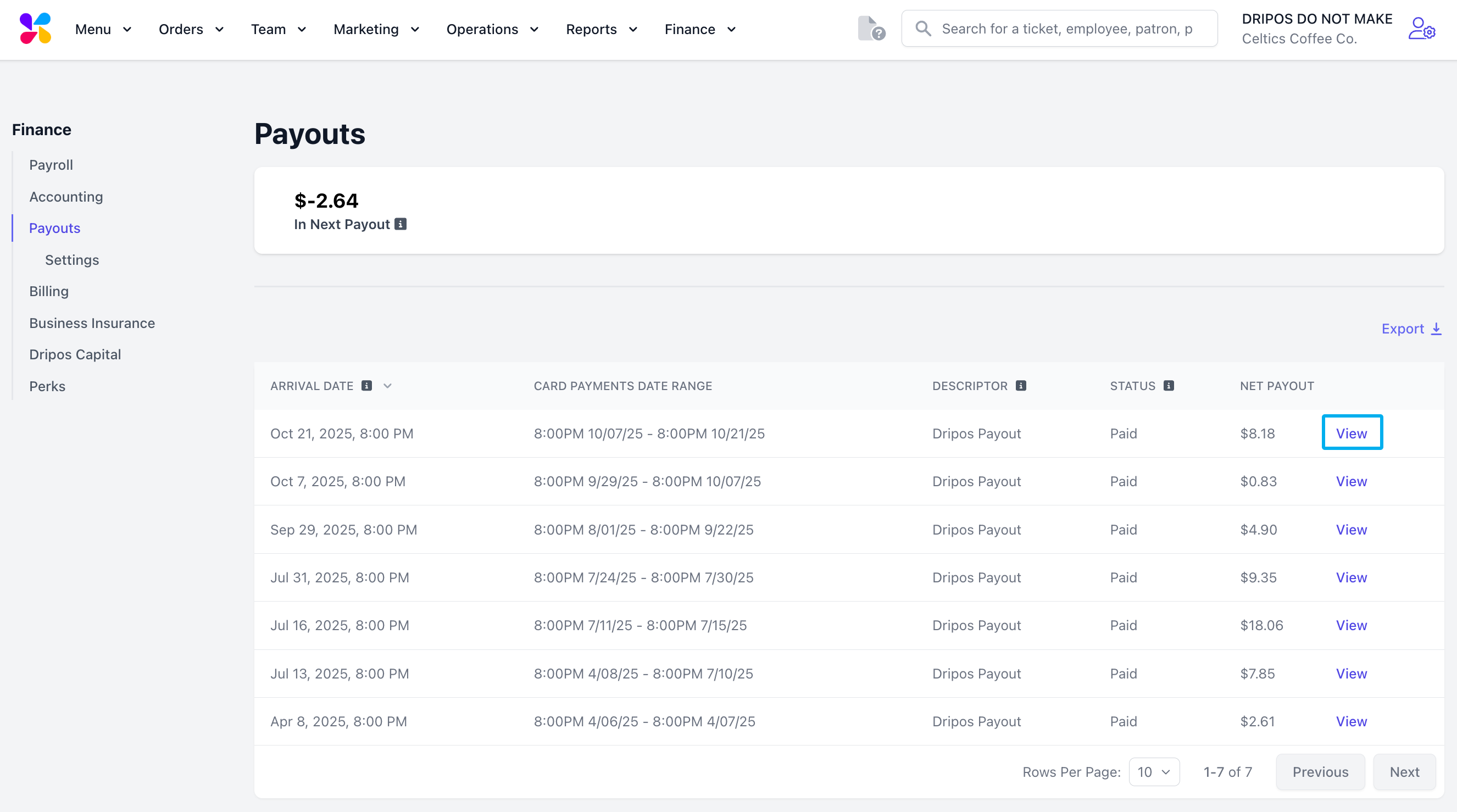This screenshot has height=812, width=1457.
Task: Open the Finance top menu
Action: pyautogui.click(x=699, y=29)
